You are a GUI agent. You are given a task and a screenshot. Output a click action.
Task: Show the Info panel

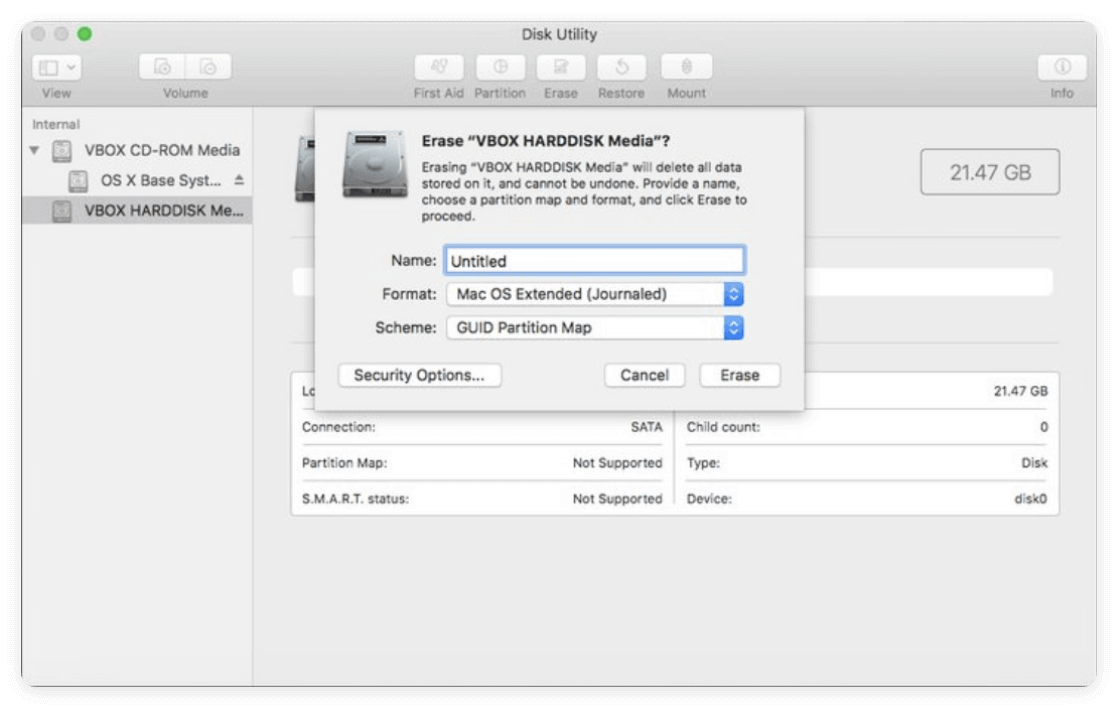1062,67
